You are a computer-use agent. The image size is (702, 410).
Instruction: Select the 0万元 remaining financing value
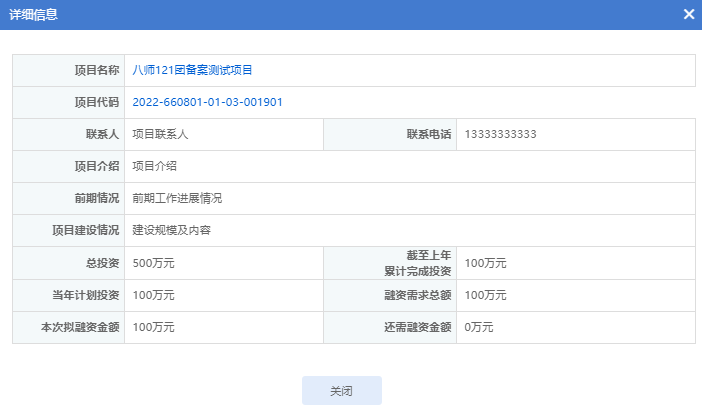(479, 327)
